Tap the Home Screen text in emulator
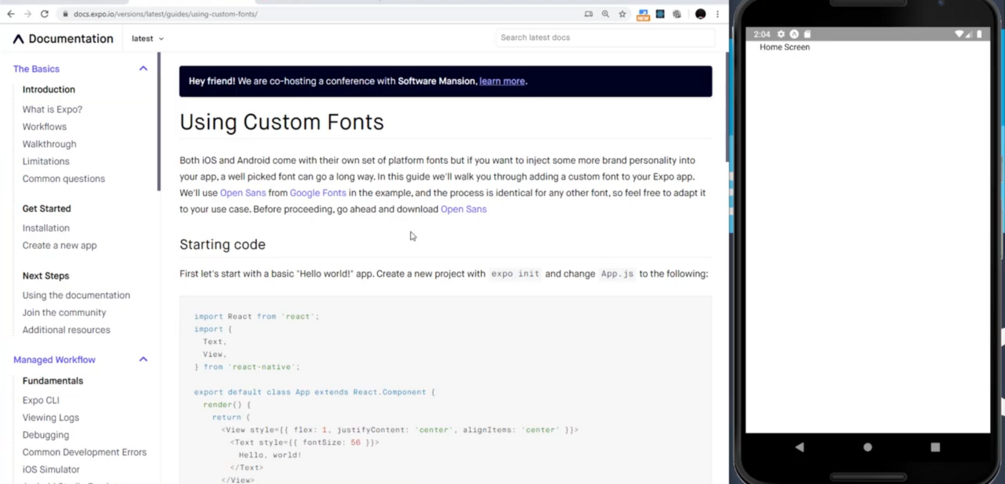Image resolution: width=1005 pixels, height=484 pixels. 785,47
